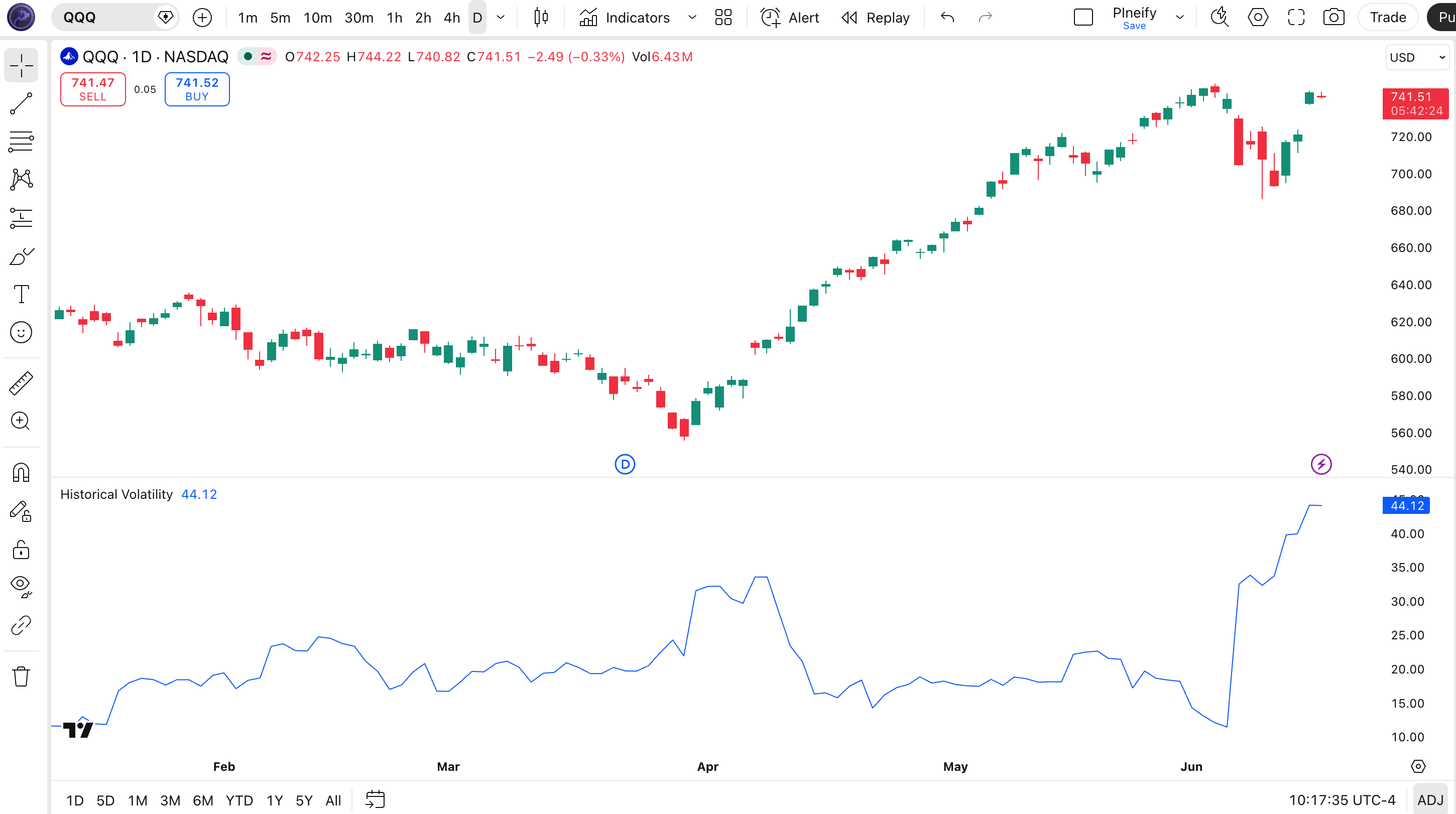Click the undo arrow
The image size is (1456, 814).
(947, 18)
